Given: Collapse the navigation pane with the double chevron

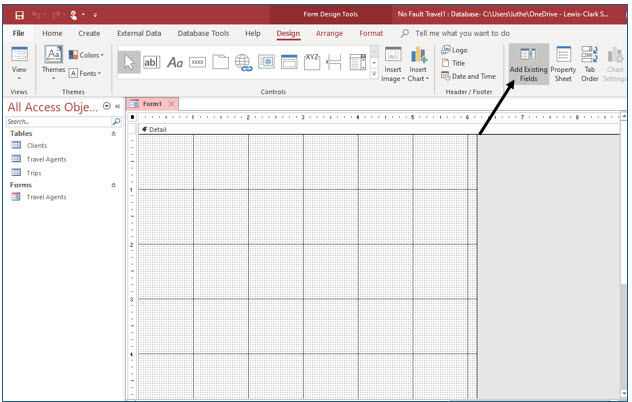Looking at the screenshot, I should click(118, 106).
